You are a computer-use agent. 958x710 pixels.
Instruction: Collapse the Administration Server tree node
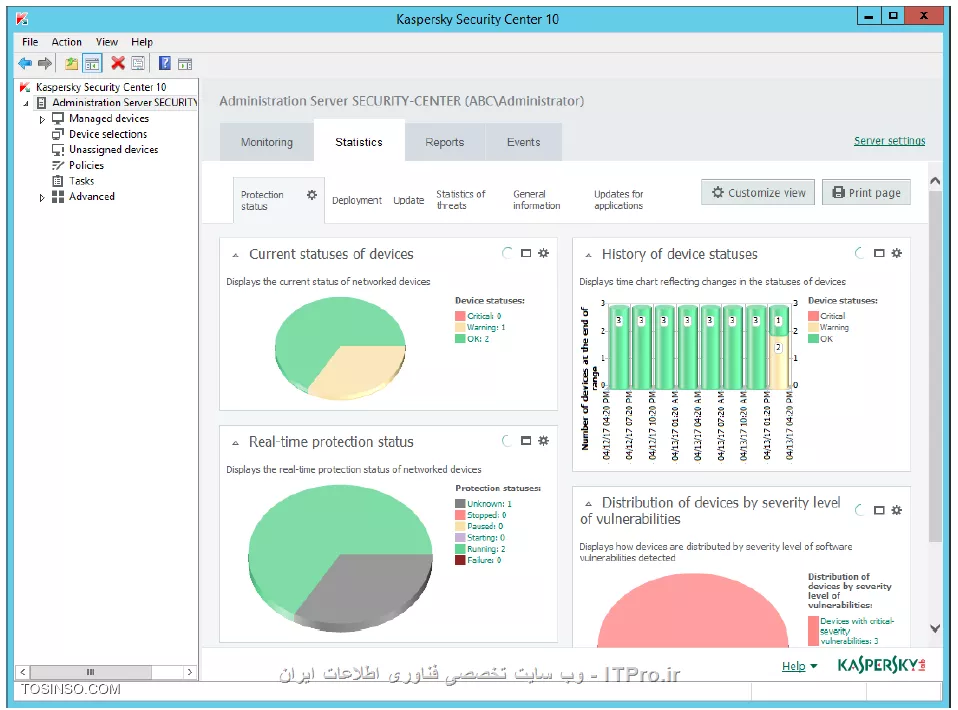click(26, 103)
